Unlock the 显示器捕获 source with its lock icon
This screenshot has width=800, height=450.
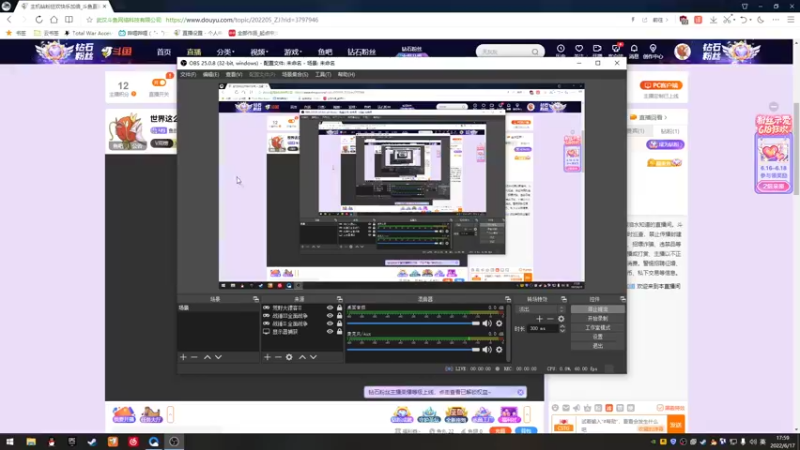click(339, 332)
